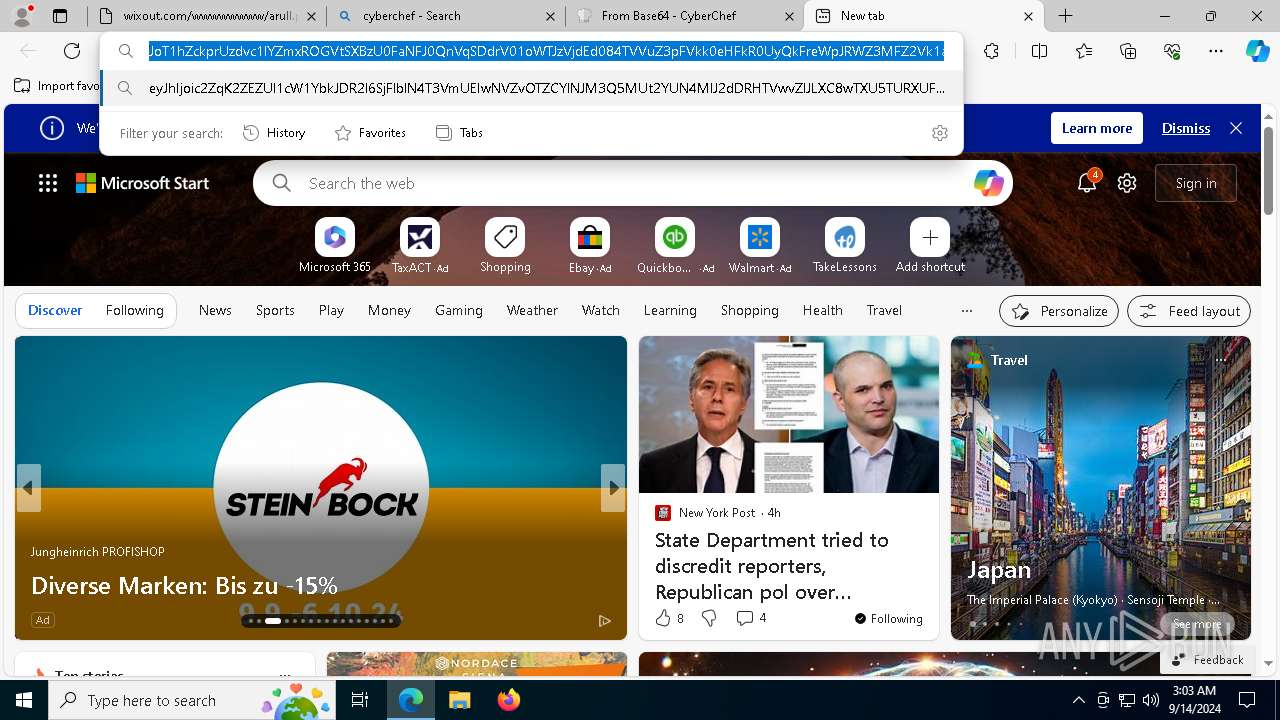1280x720 pixels.
Task: Dismiss the notification banner
Action: coord(1186,128)
